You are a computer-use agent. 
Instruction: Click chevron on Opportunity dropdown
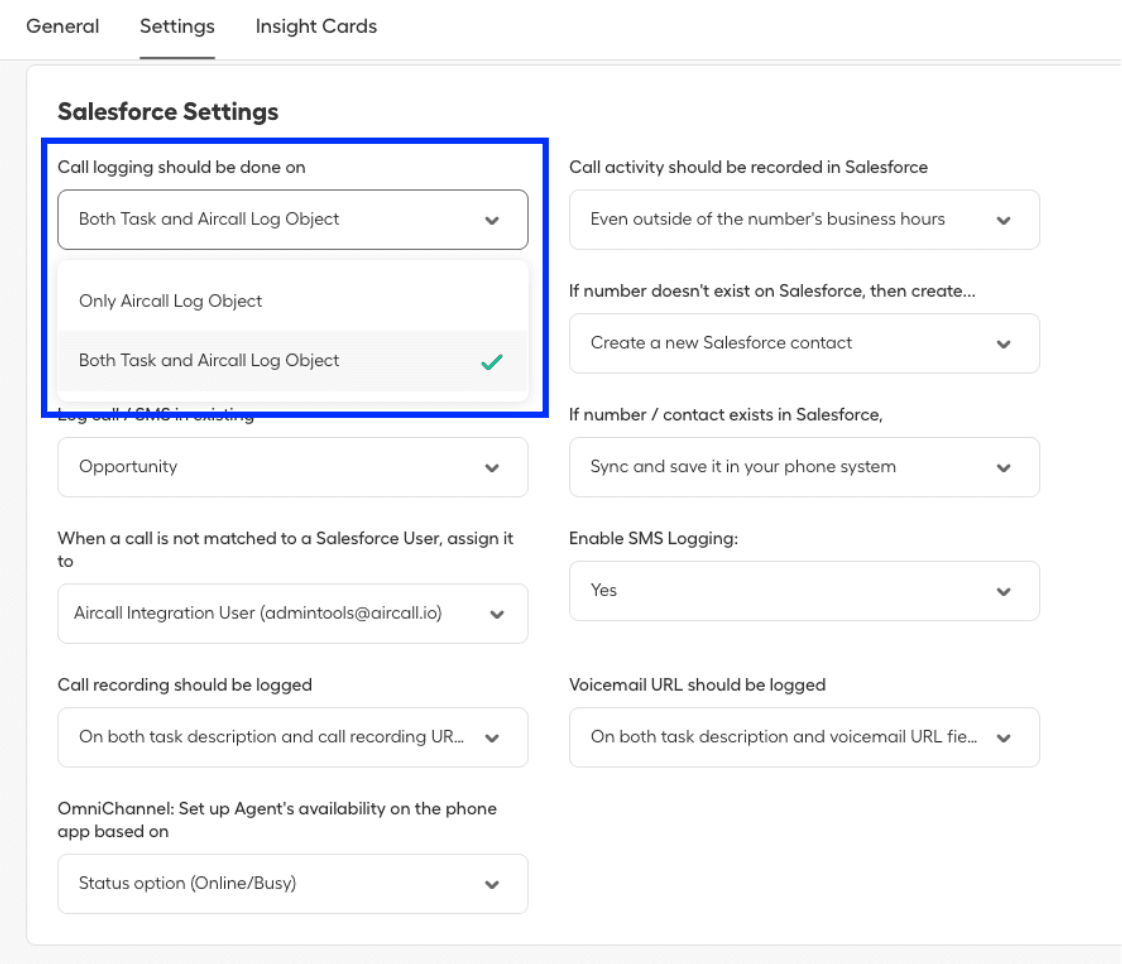point(491,468)
